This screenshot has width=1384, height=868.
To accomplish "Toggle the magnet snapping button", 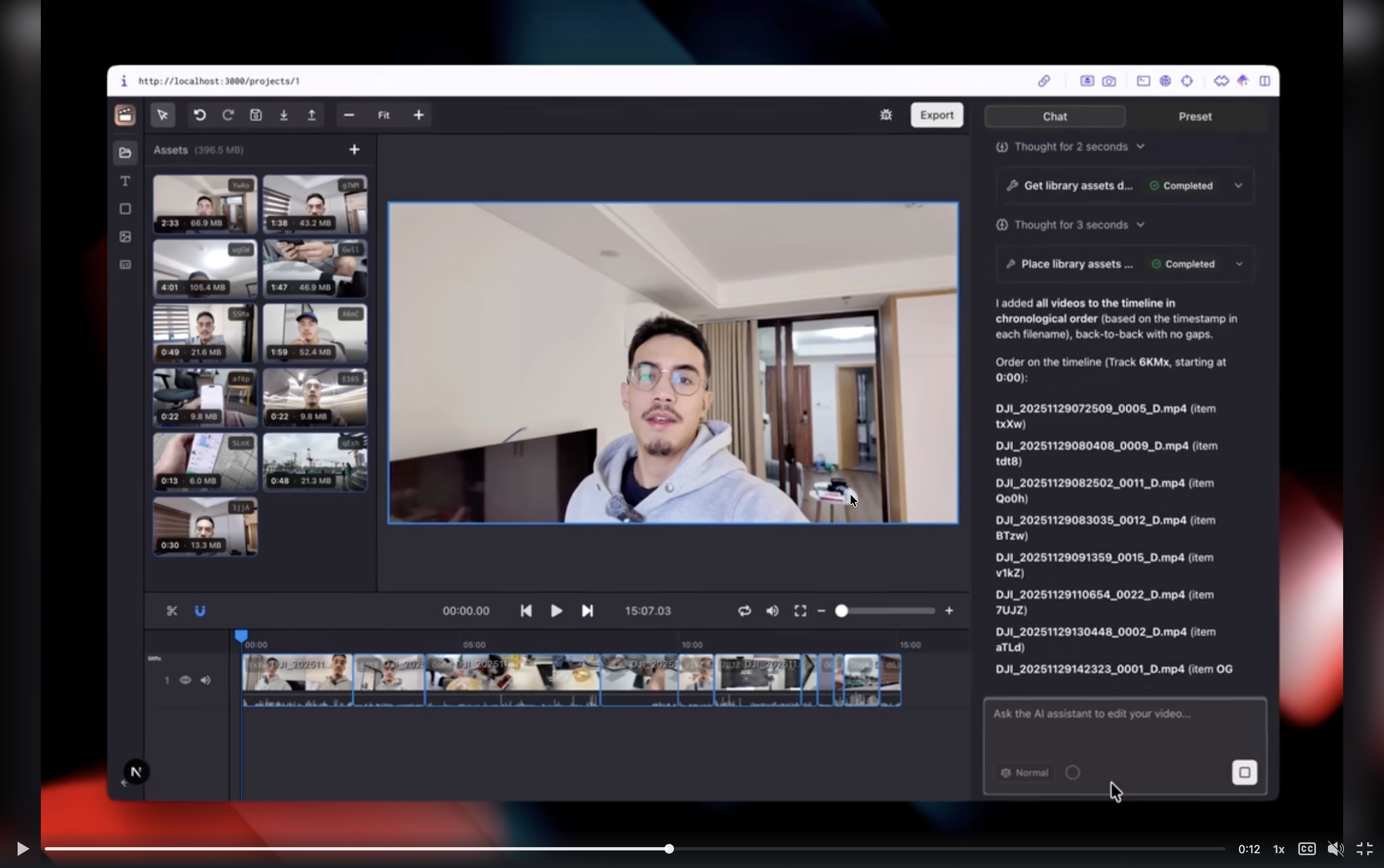I will pos(200,611).
